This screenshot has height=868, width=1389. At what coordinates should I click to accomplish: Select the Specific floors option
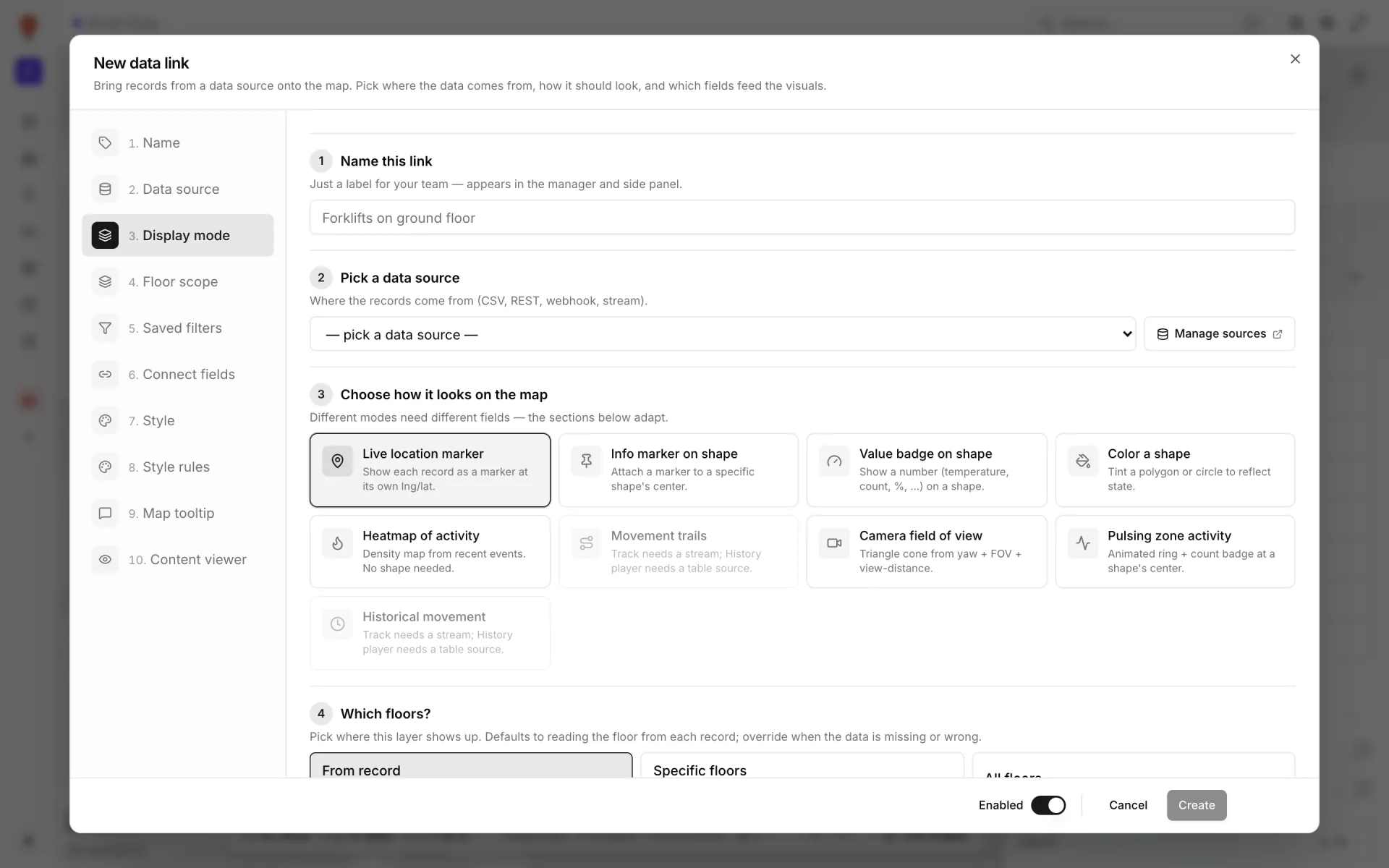click(x=802, y=765)
